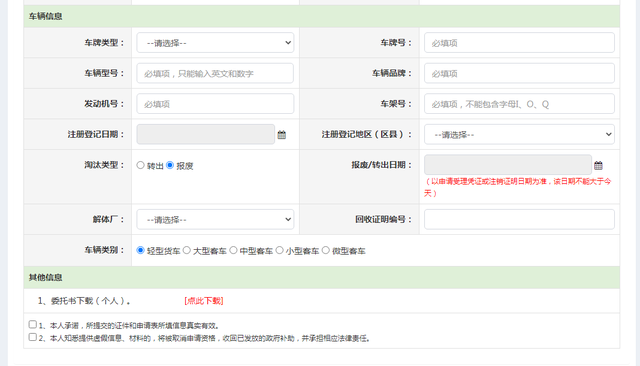
Task: Tick the second declaration checkbox 本人知悉
Action: pos(33,337)
